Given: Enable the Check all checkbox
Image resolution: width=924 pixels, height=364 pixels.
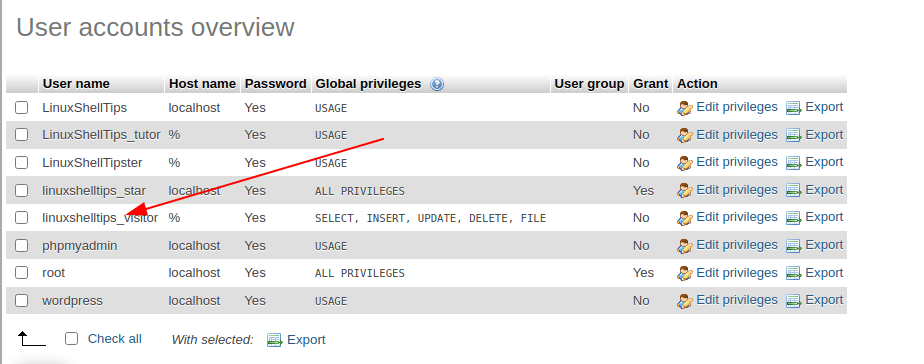Looking at the screenshot, I should (x=71, y=339).
